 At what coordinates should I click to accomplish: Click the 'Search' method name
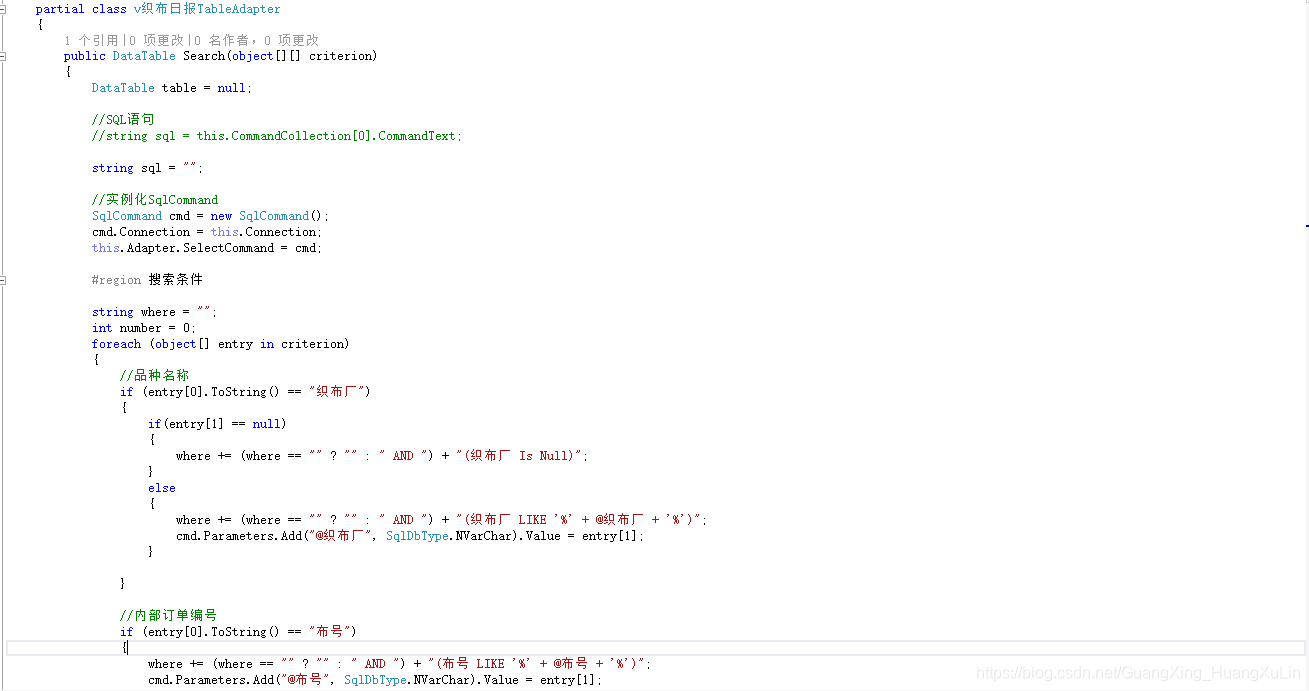204,56
